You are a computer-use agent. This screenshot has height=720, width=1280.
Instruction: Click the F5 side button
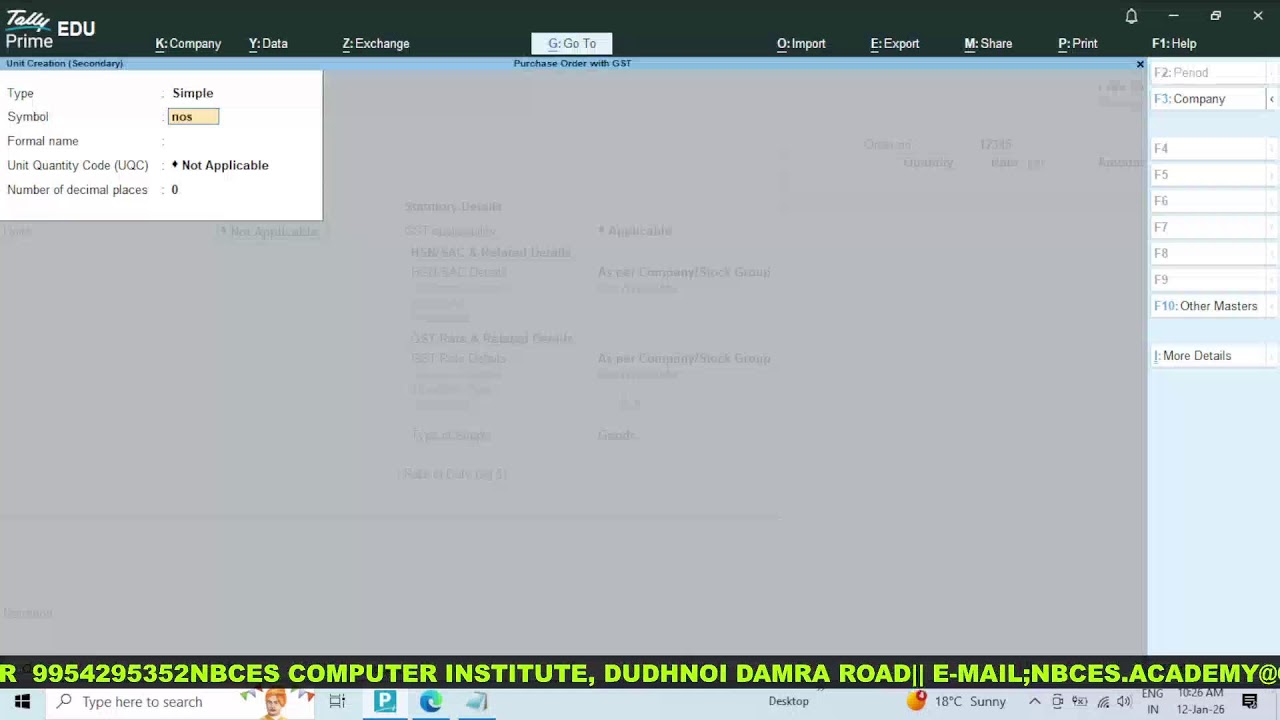coord(1209,175)
